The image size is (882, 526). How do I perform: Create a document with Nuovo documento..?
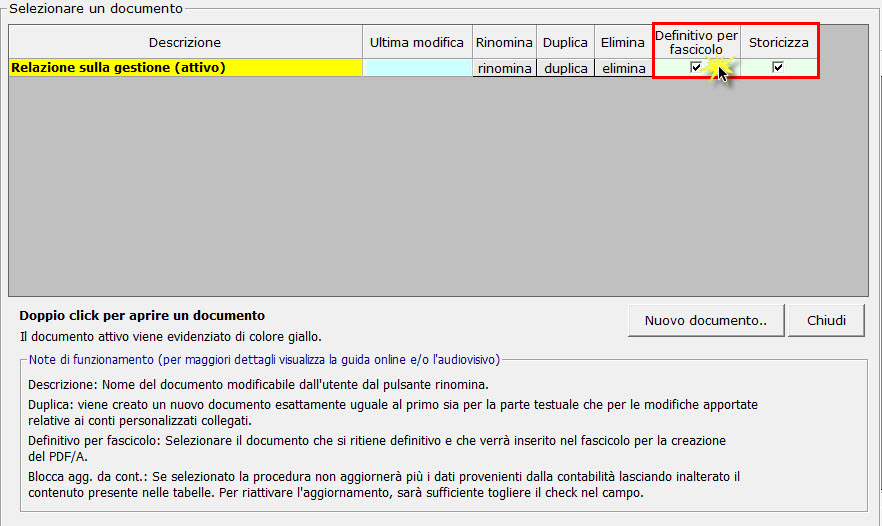[x=706, y=321]
